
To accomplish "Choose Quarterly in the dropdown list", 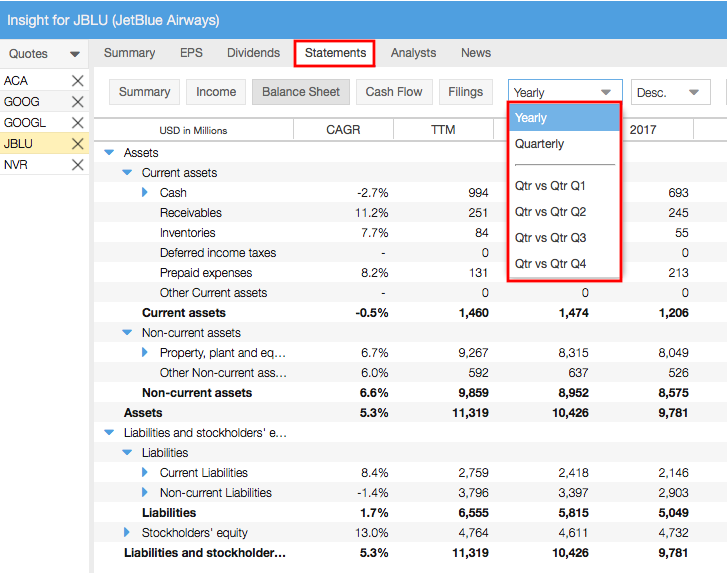I will click(564, 144).
